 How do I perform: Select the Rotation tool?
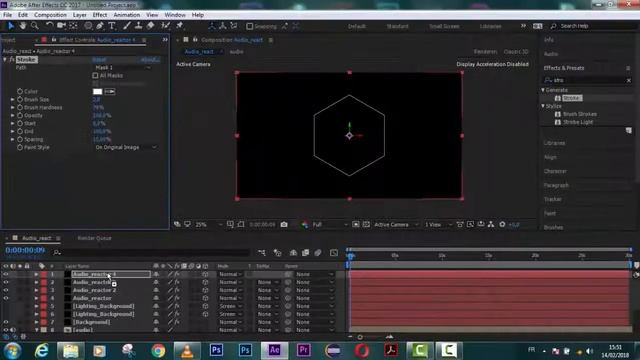pos(49,26)
